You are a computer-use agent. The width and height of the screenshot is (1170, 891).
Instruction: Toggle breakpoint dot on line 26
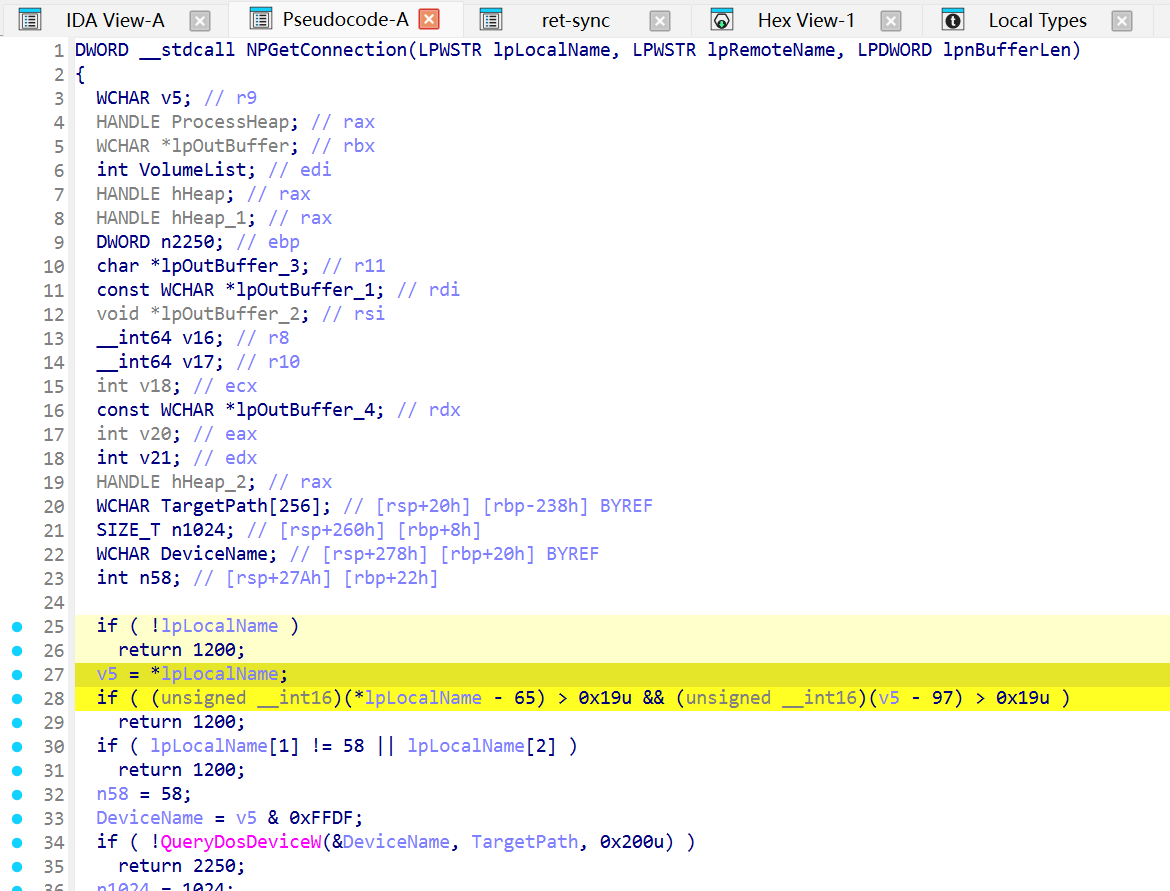click(17, 651)
